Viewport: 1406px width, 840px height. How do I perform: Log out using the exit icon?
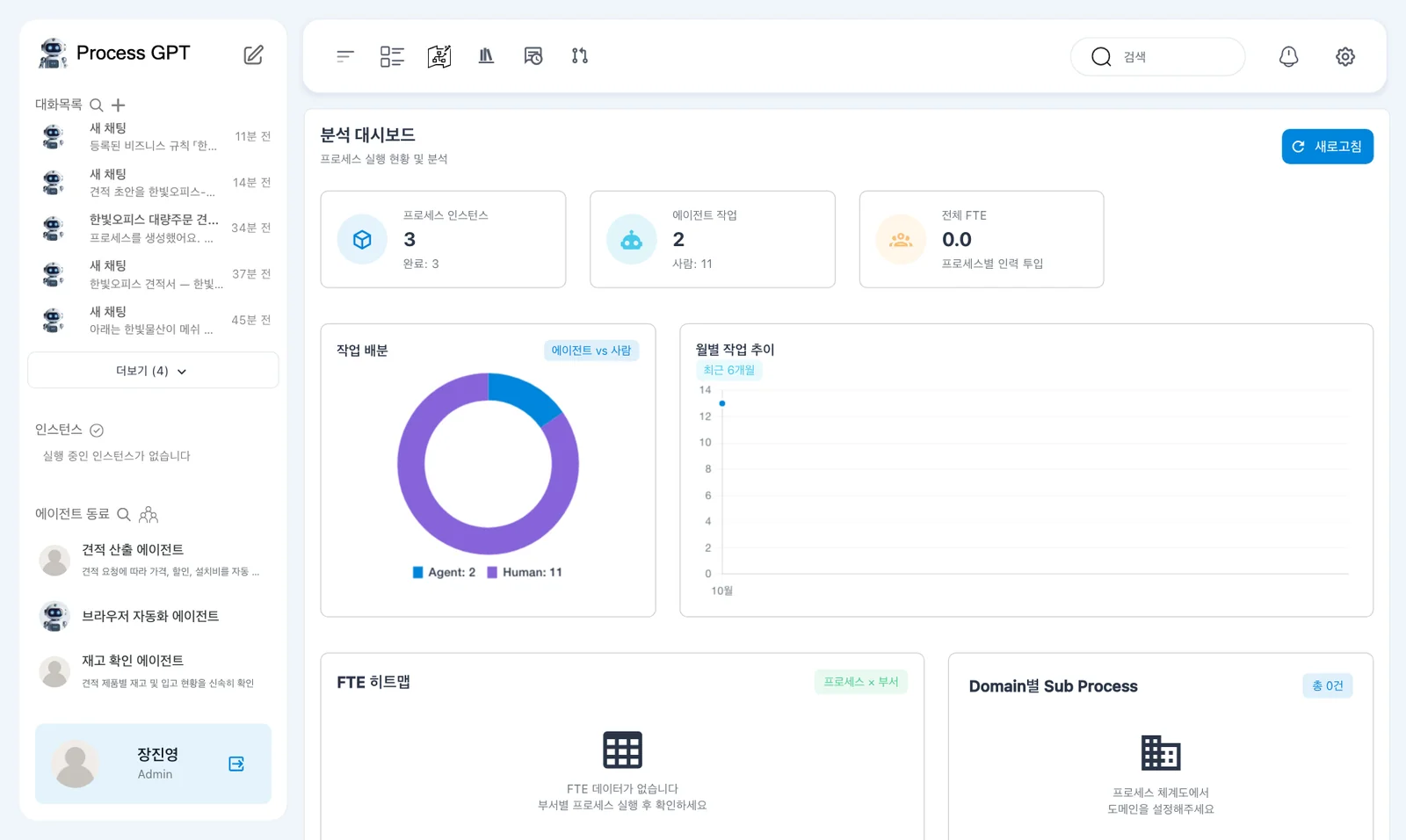236,764
